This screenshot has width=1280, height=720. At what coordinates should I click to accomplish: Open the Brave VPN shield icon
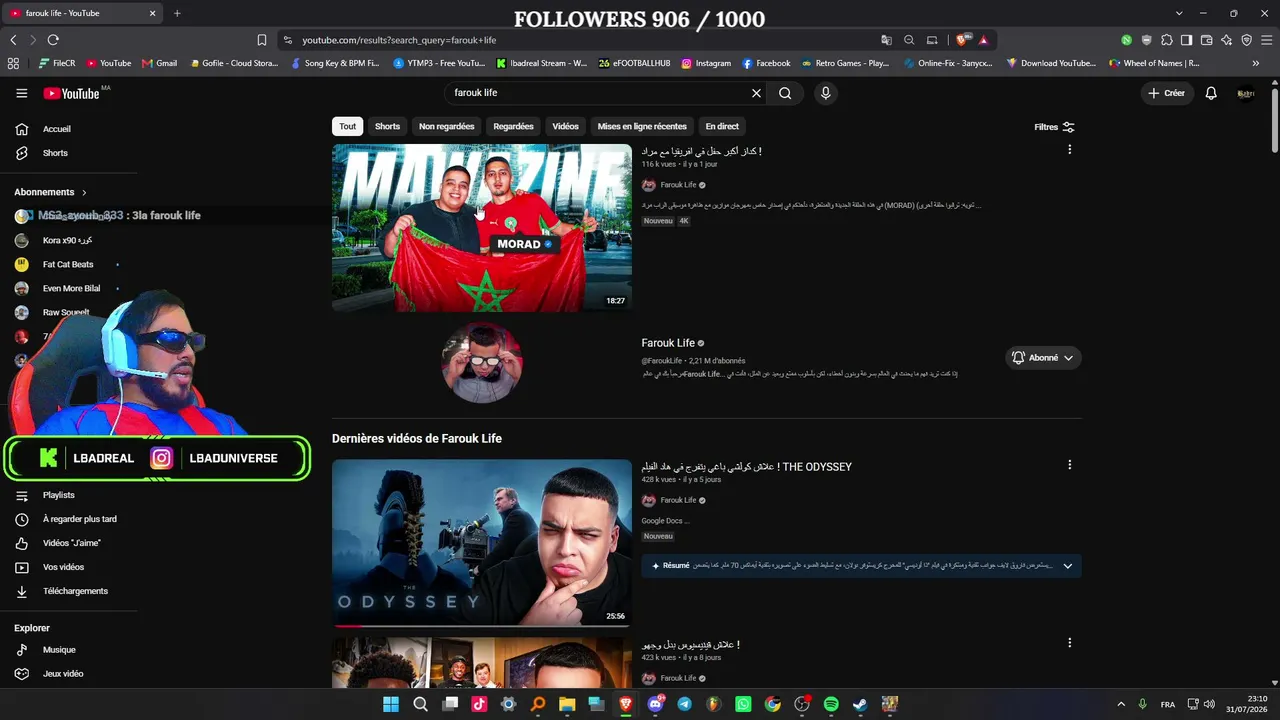pos(1246,40)
